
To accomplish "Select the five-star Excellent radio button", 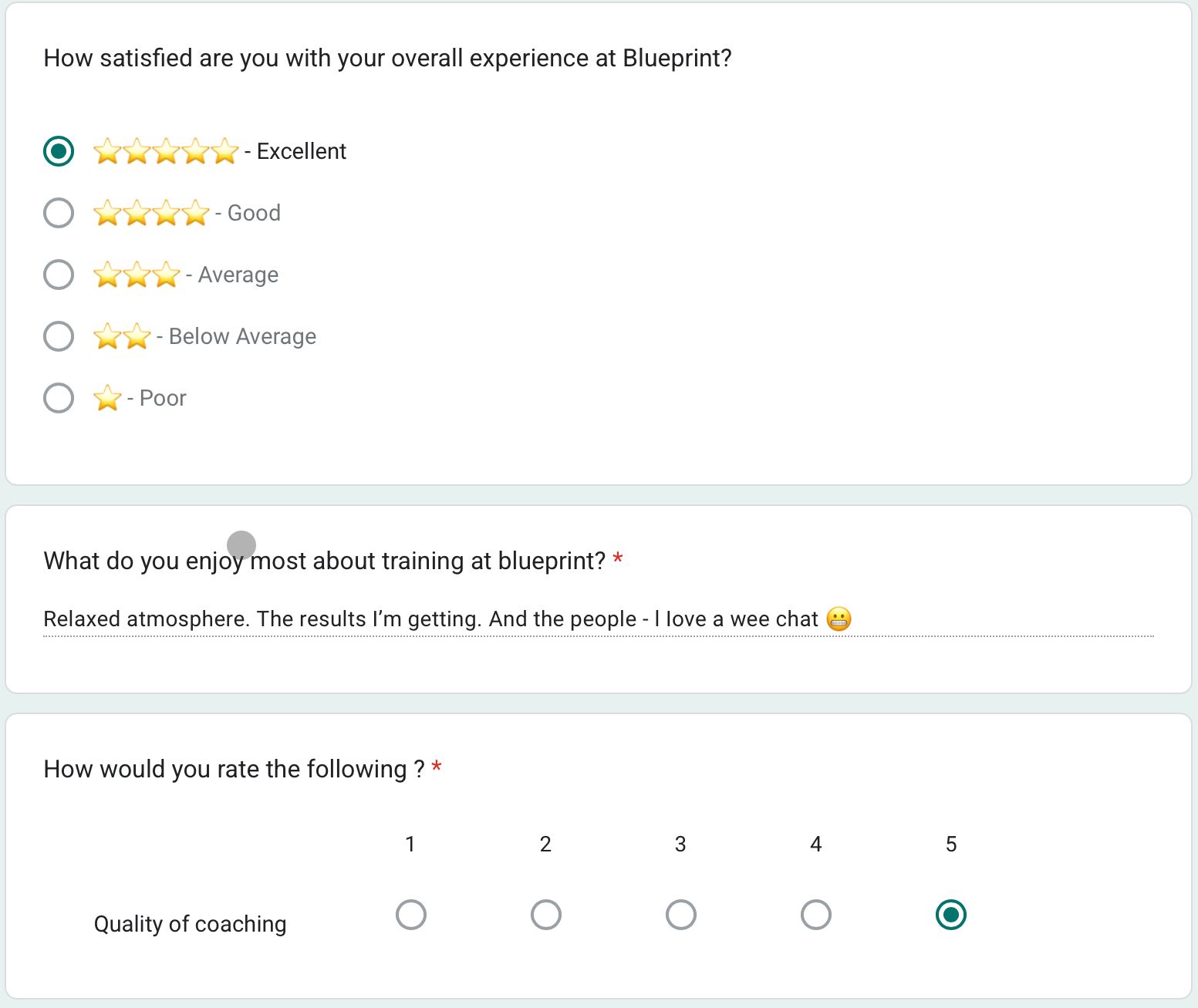I will coord(59,151).
